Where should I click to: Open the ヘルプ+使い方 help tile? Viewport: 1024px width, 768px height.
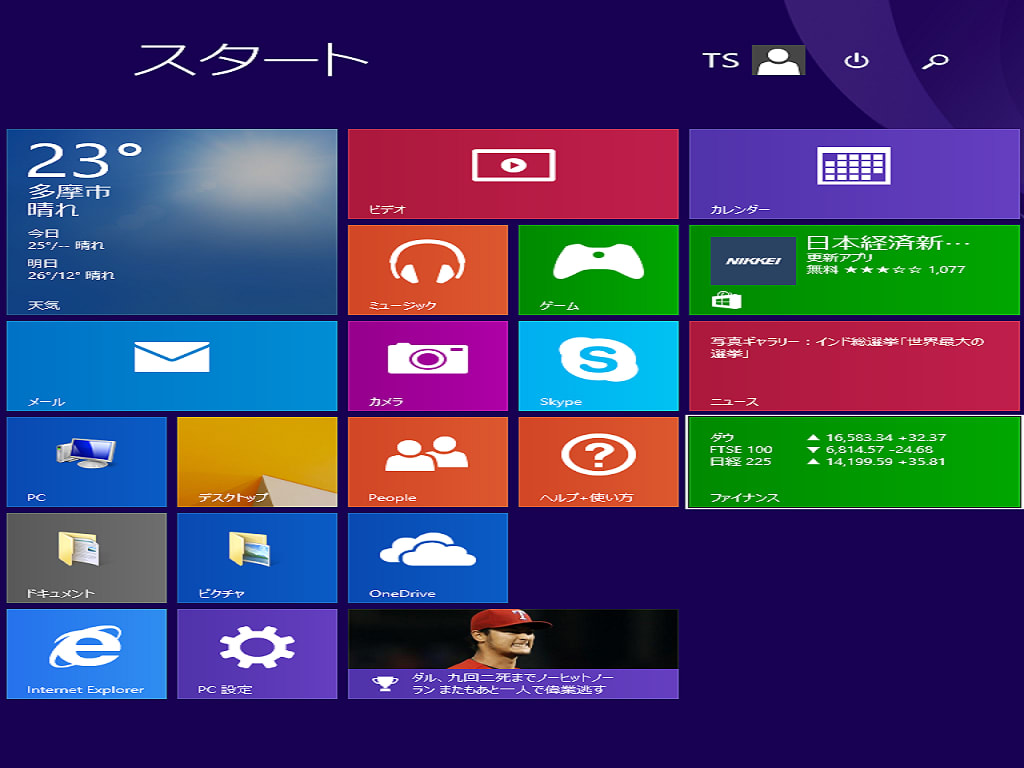598,462
